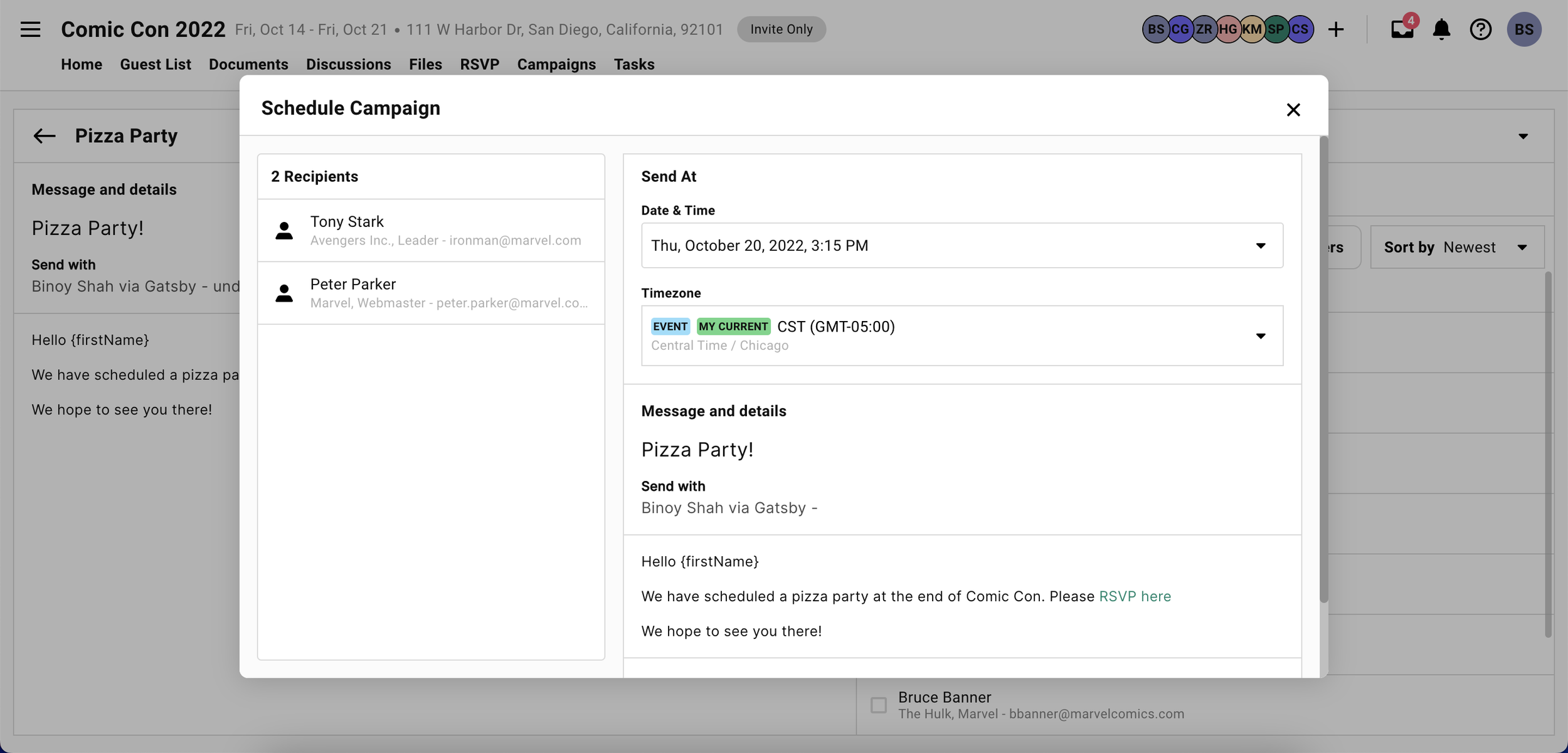Open the help question mark icon
This screenshot has height=753, width=1568.
point(1480,29)
